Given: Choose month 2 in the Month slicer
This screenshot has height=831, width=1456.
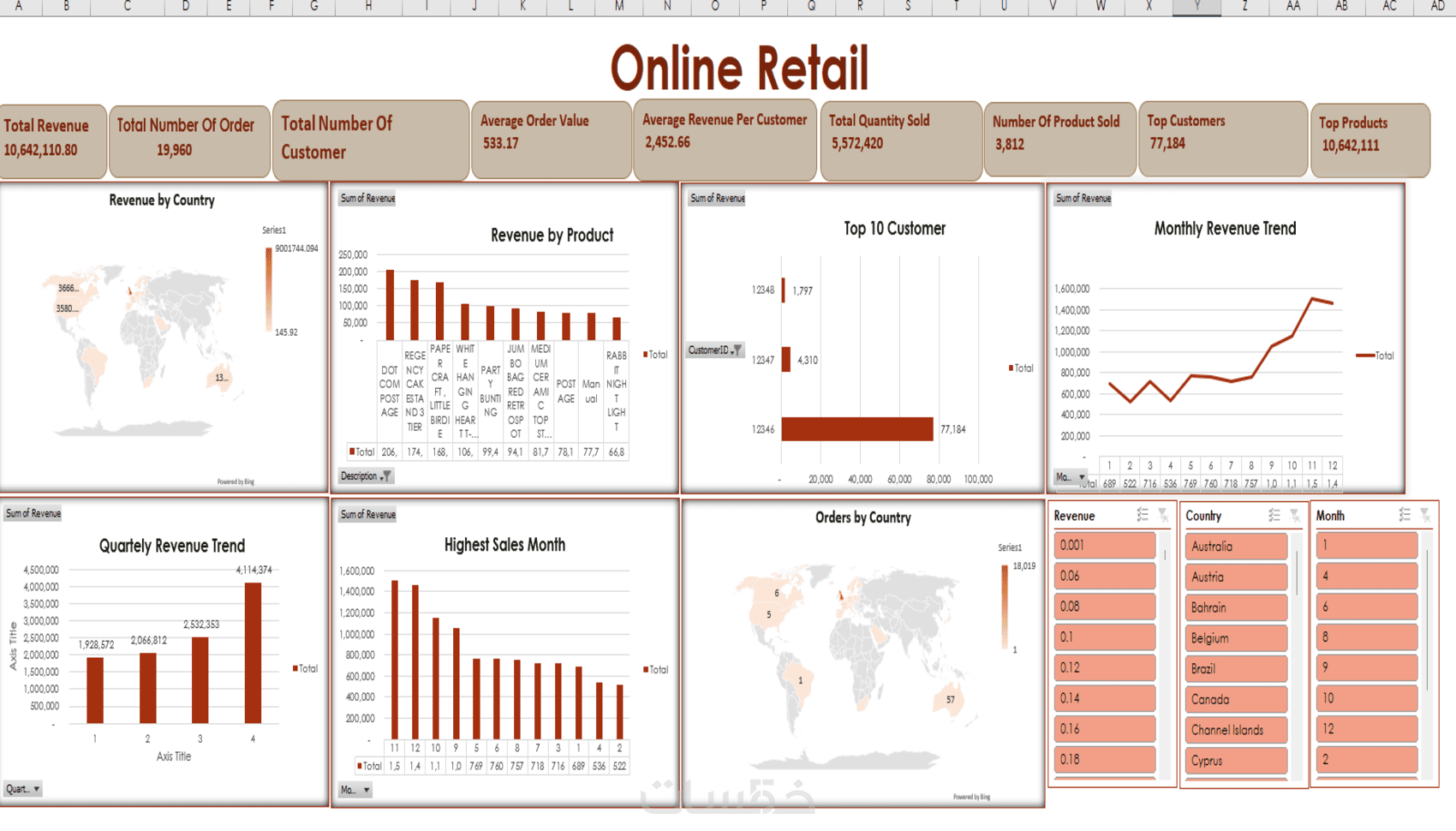Looking at the screenshot, I should pyautogui.click(x=1367, y=759).
